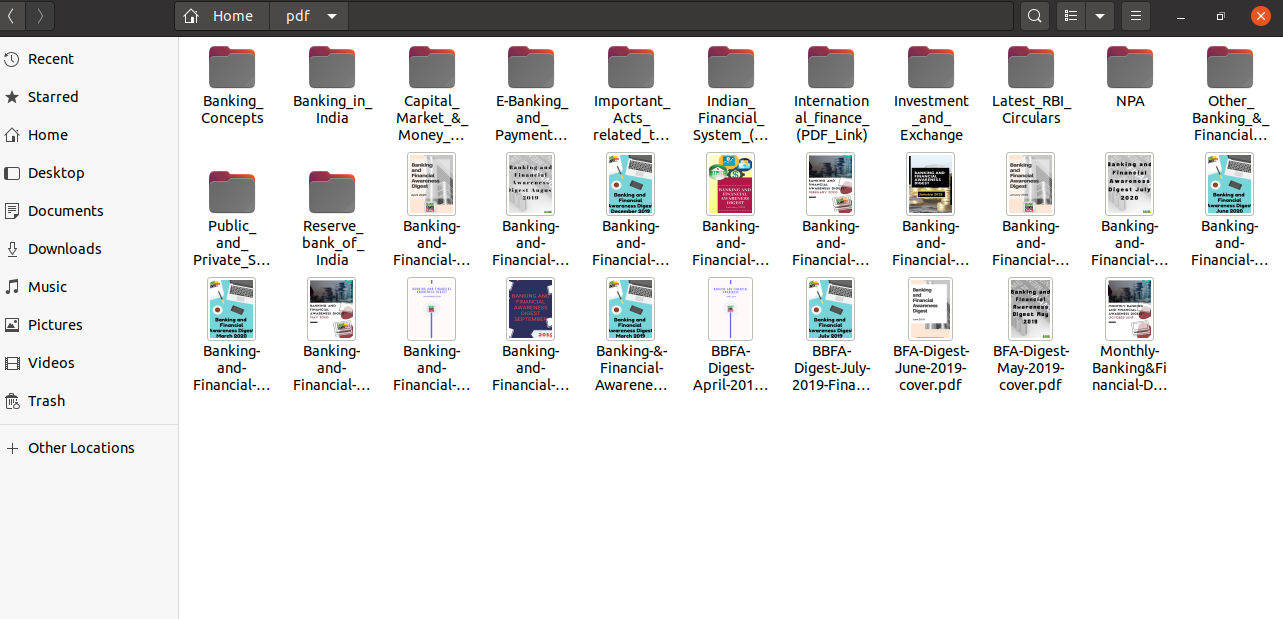
Task: Select the Videos folder in sidebar
Action: 52,362
